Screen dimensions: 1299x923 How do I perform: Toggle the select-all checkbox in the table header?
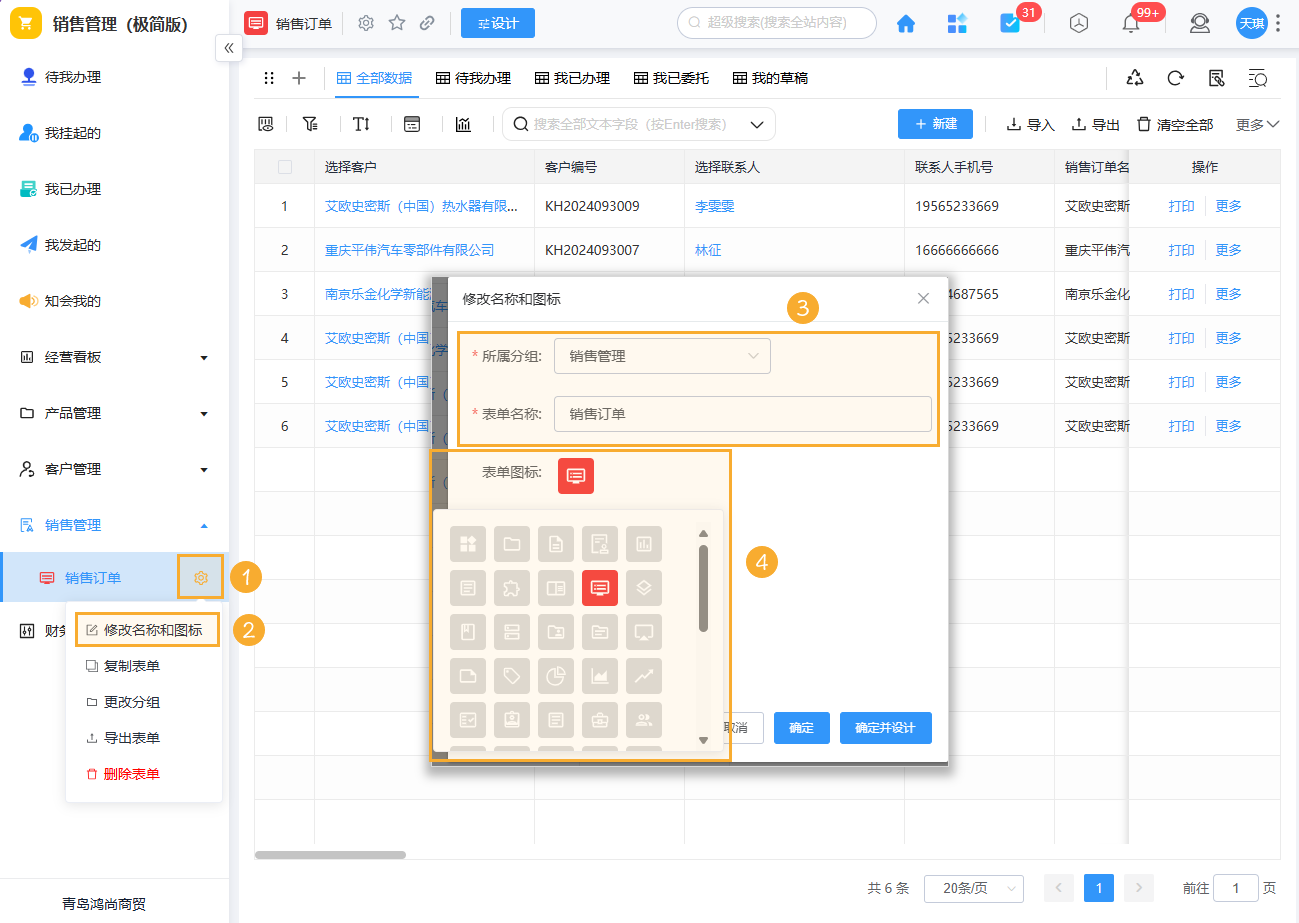pyautogui.click(x=284, y=166)
